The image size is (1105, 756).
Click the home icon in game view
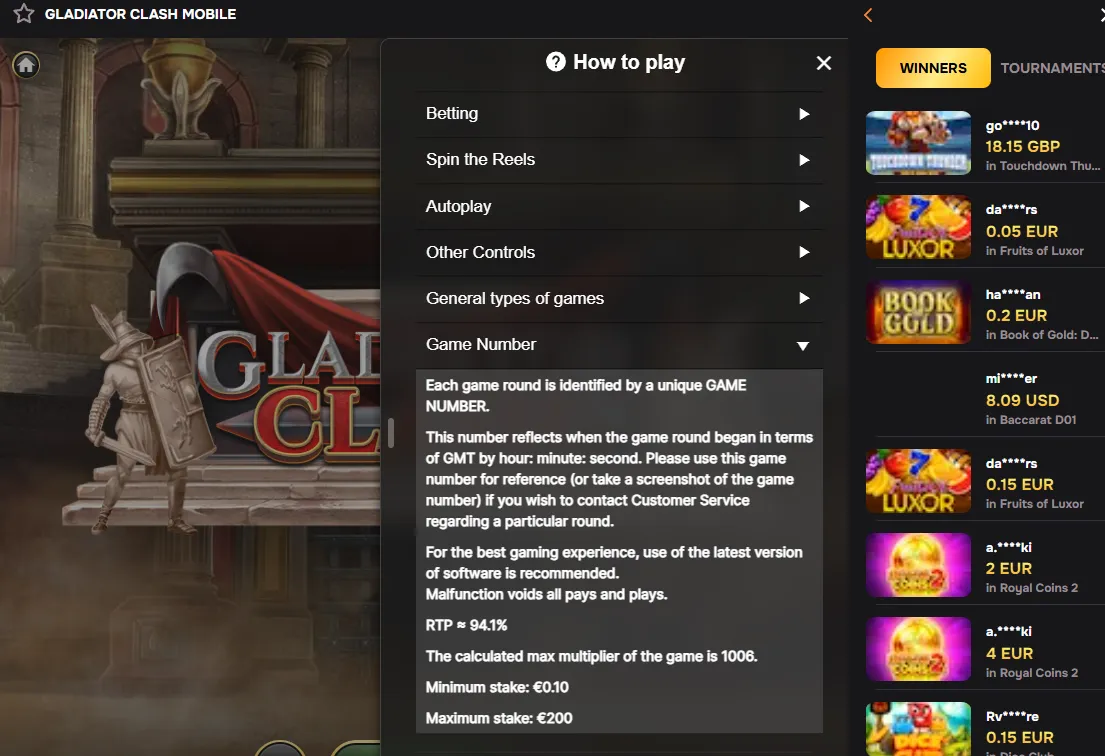[26, 66]
